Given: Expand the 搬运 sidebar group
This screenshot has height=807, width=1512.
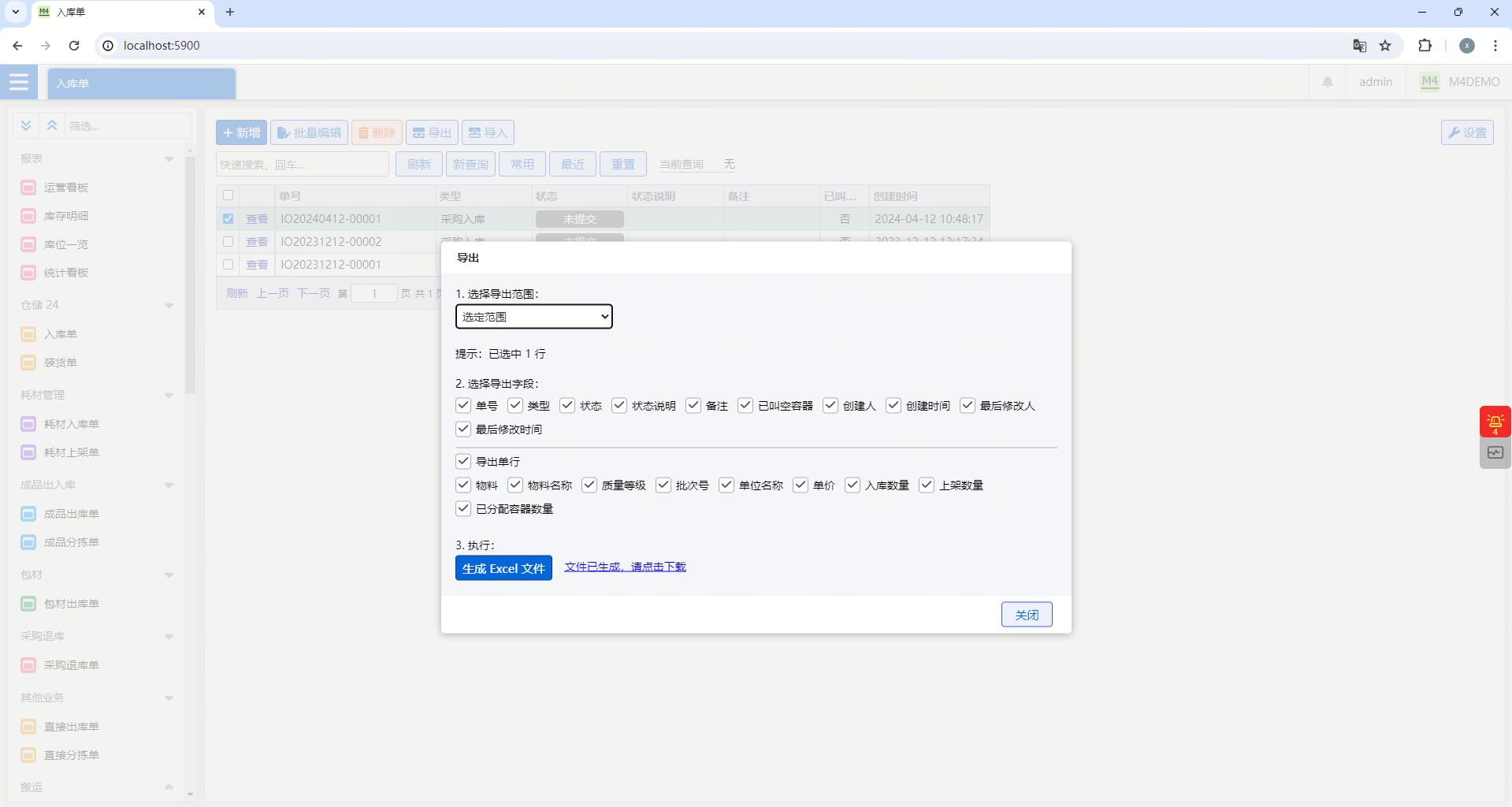Looking at the screenshot, I should pos(169,787).
